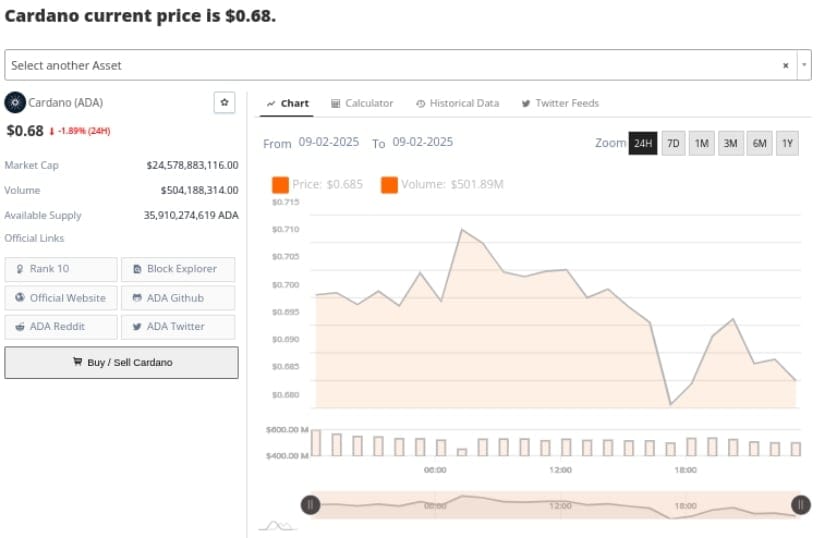This screenshot has height=538, width=825.
Task: Select the 24H zoom range
Action: click(643, 143)
